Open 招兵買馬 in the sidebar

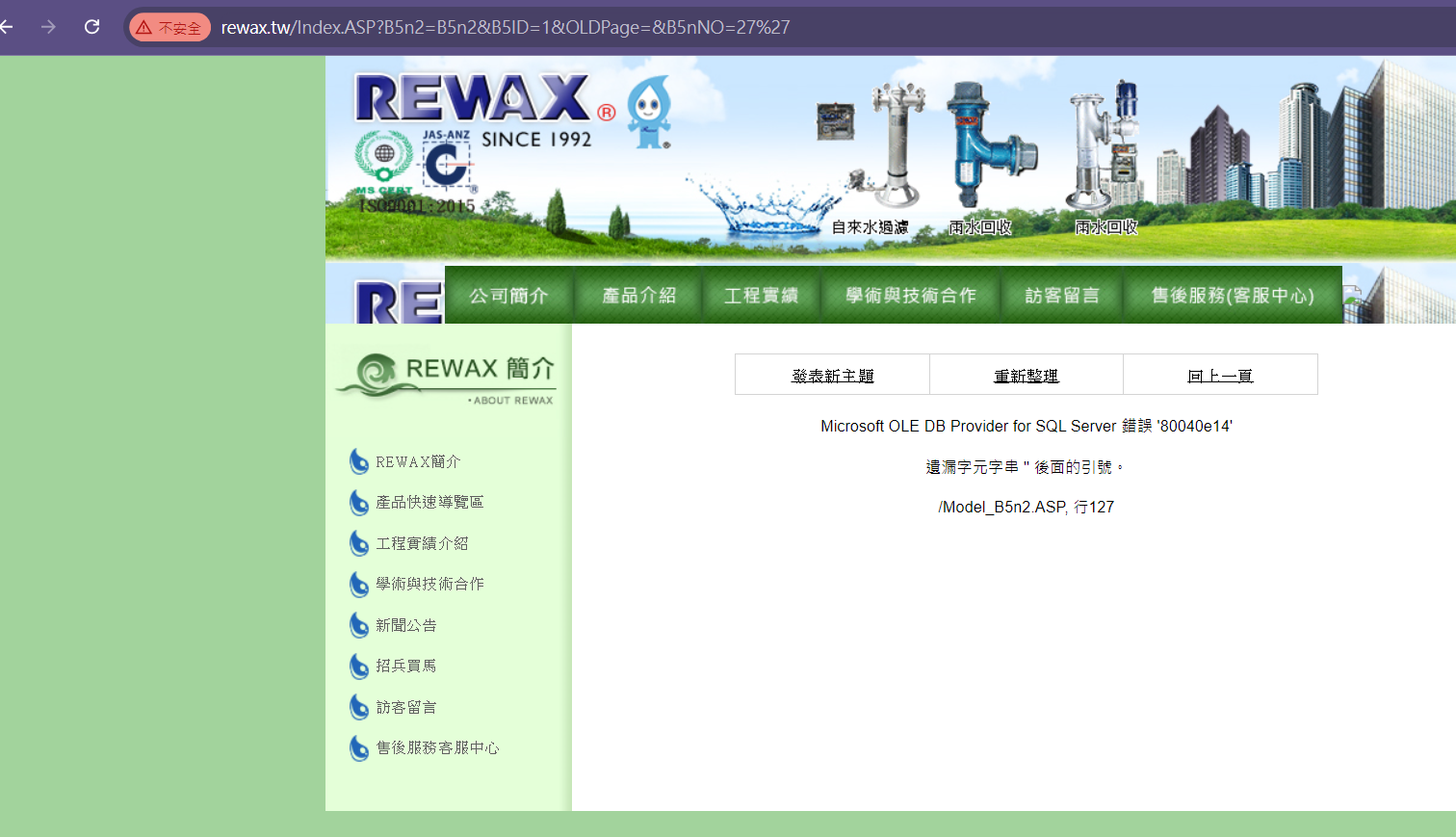[406, 666]
